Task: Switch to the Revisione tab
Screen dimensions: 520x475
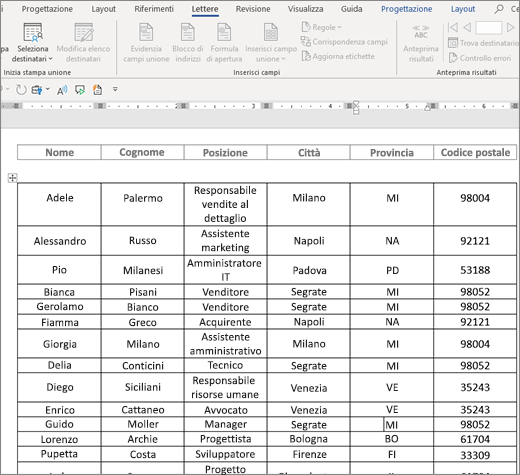Action: pos(253,9)
